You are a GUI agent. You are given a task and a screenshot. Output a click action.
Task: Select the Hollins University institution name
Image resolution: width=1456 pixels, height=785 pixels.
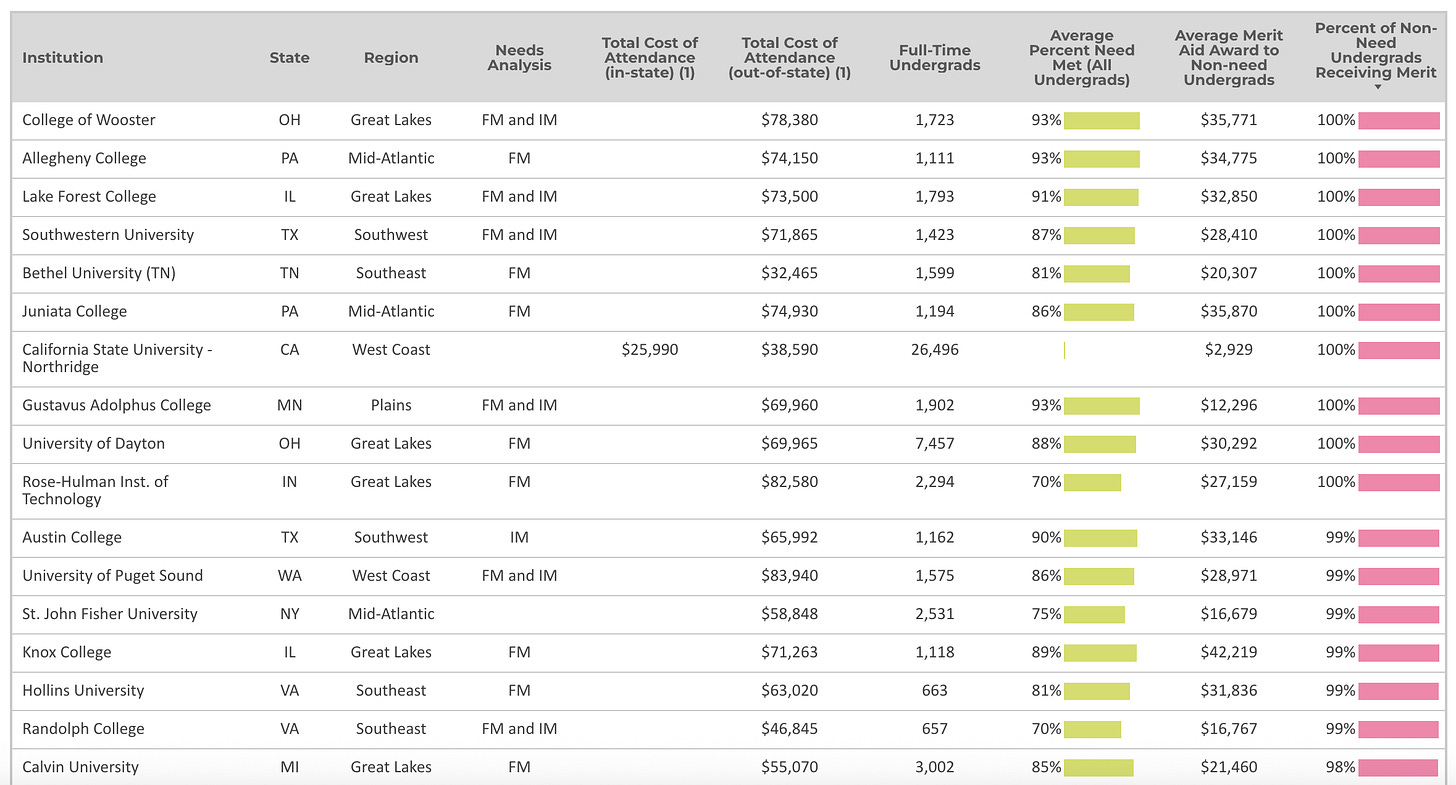click(83, 690)
